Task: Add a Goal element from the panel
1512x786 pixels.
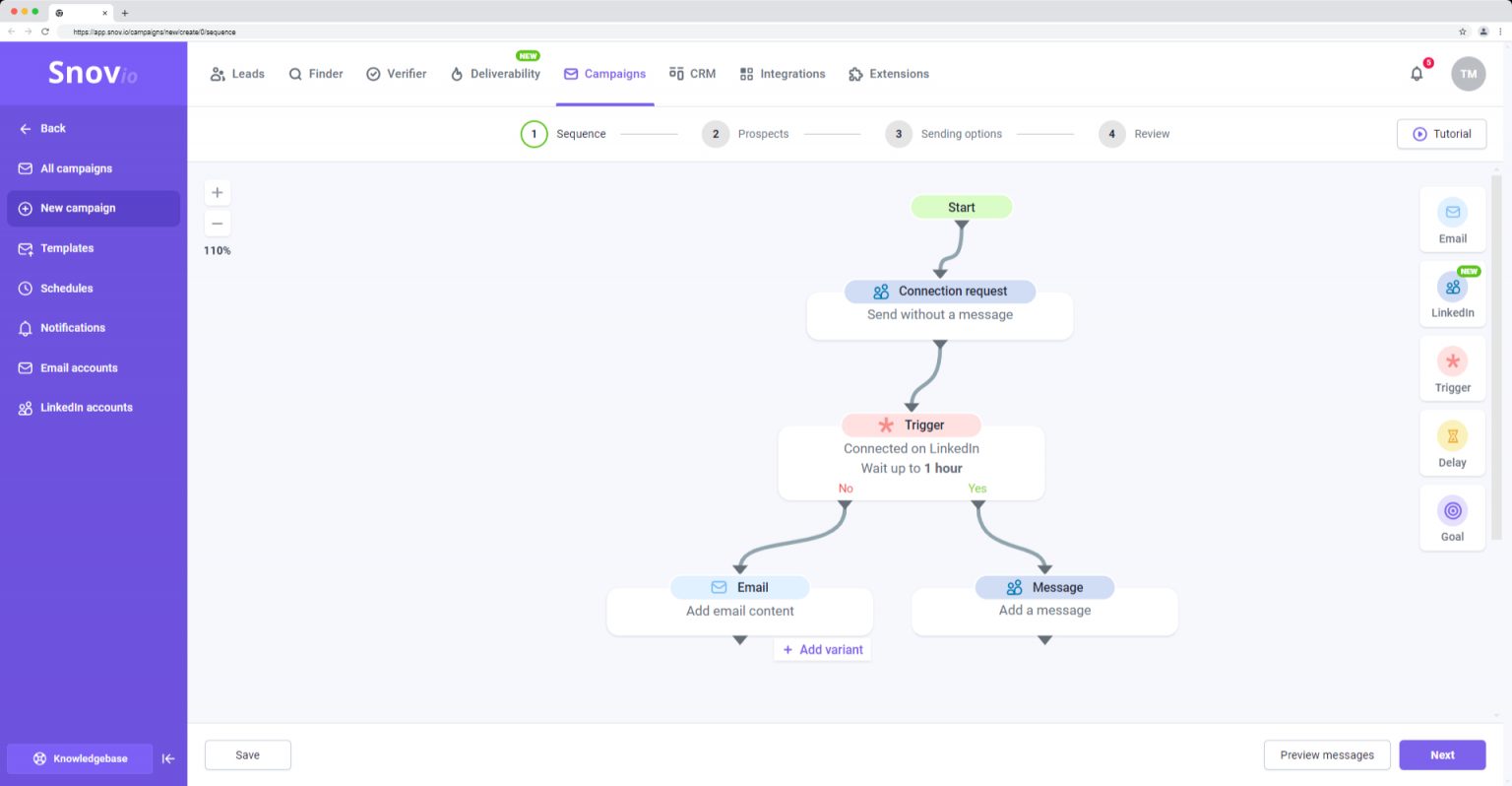Action: tap(1452, 519)
